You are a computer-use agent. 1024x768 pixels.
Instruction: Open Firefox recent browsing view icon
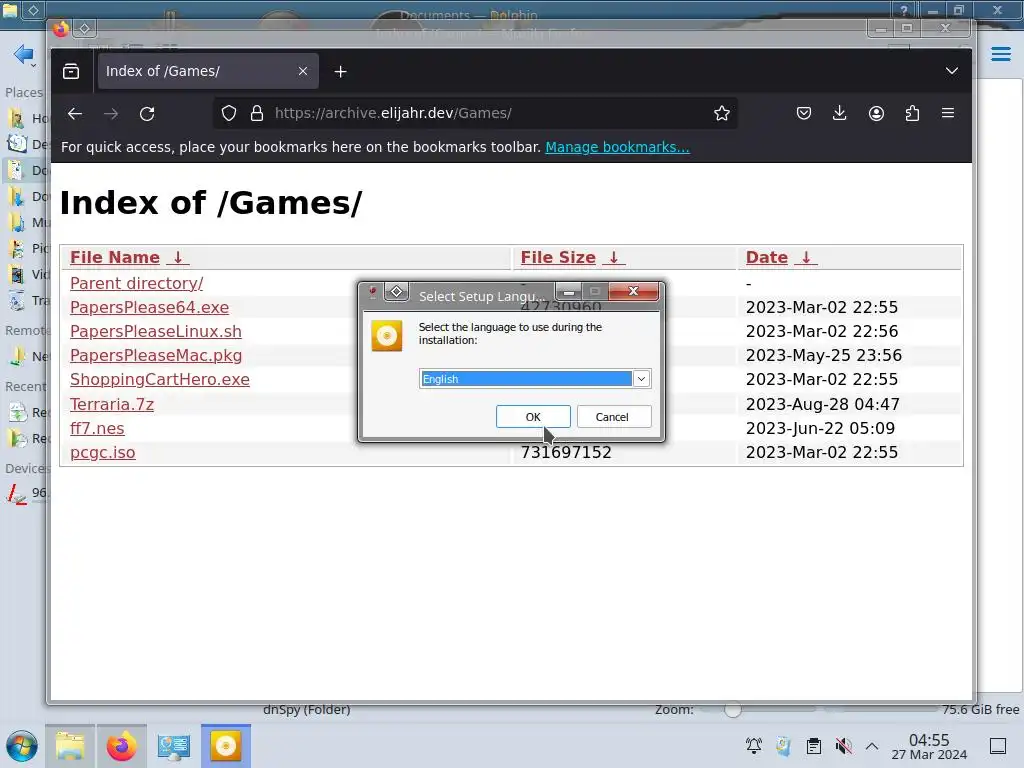pyautogui.click(x=71, y=71)
